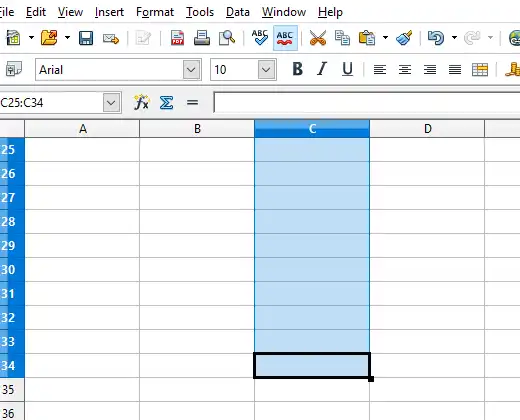Open the Data menu

pos(238,12)
